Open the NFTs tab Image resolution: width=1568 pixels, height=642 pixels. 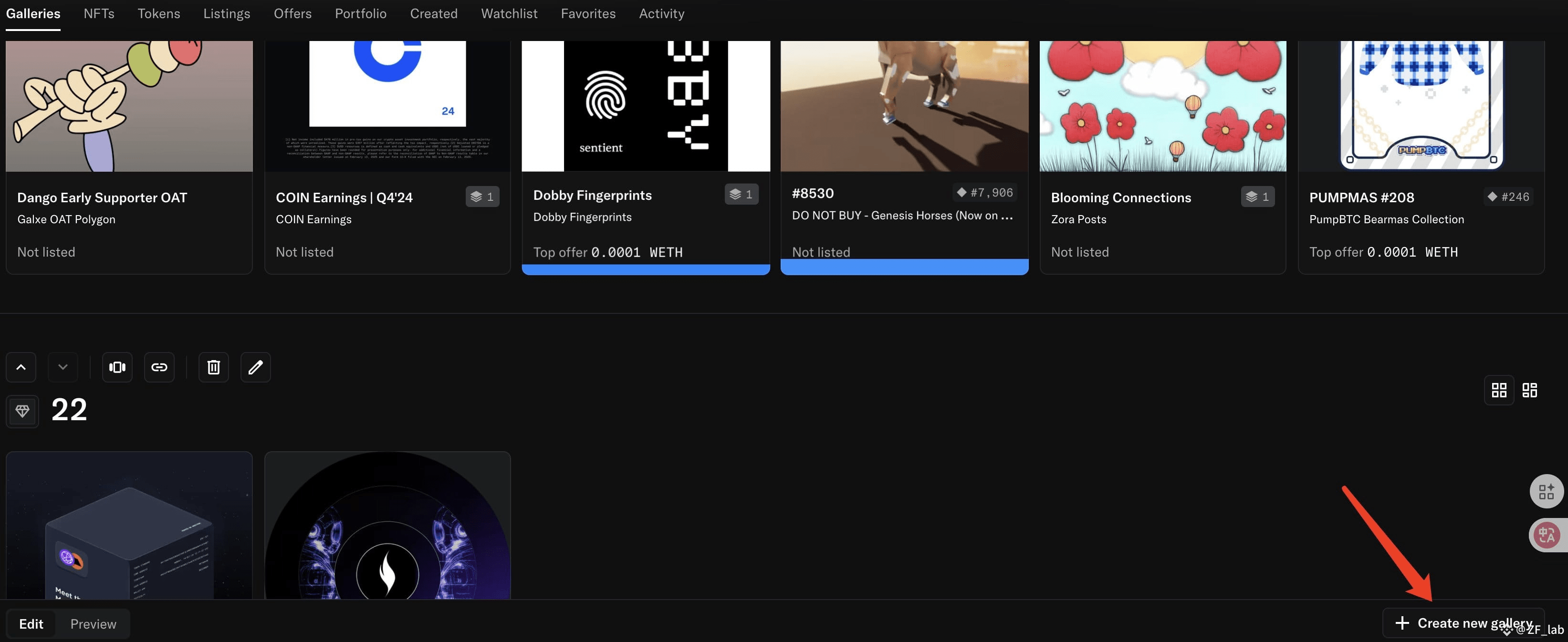(x=99, y=13)
